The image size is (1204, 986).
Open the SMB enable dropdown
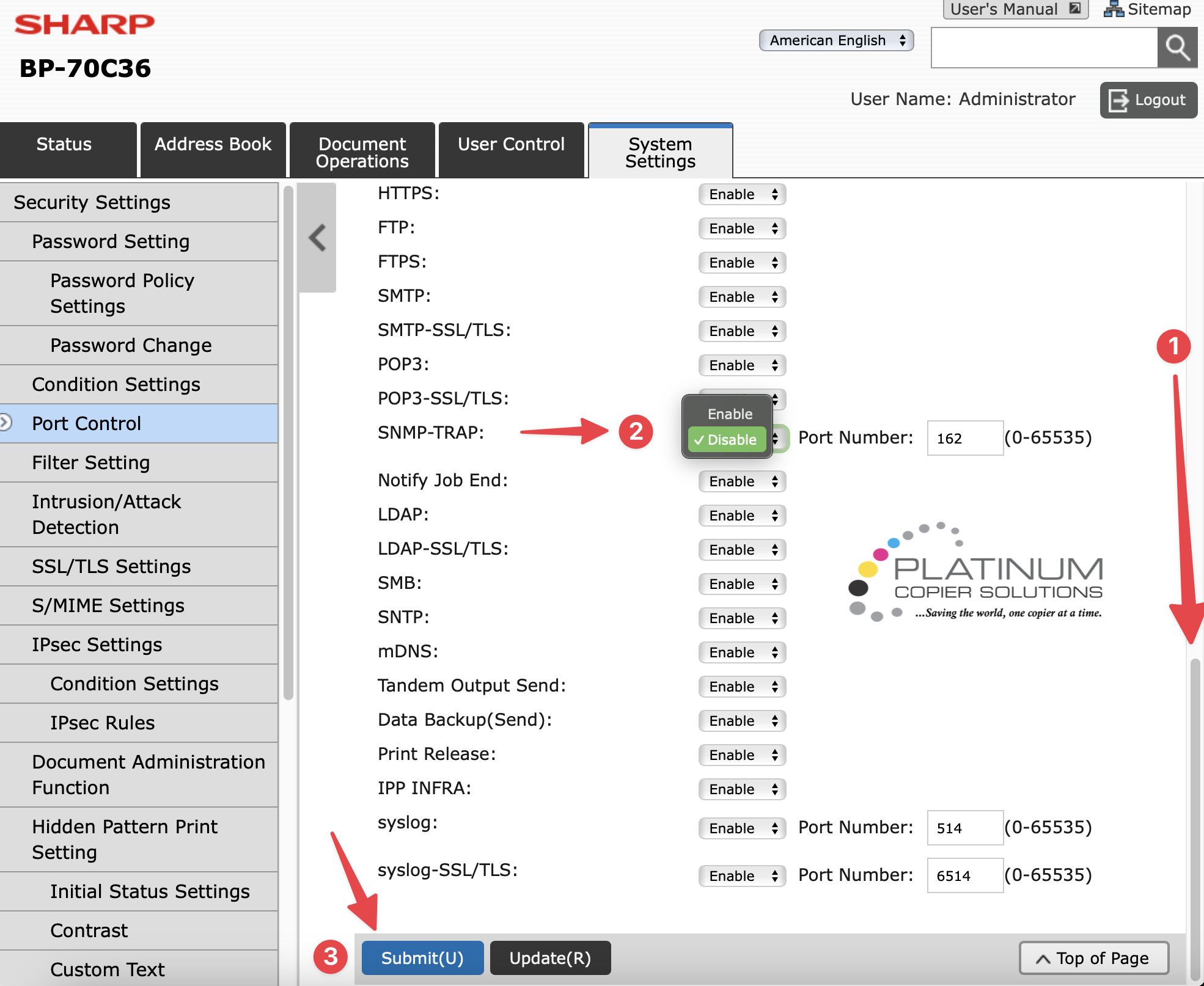742,584
